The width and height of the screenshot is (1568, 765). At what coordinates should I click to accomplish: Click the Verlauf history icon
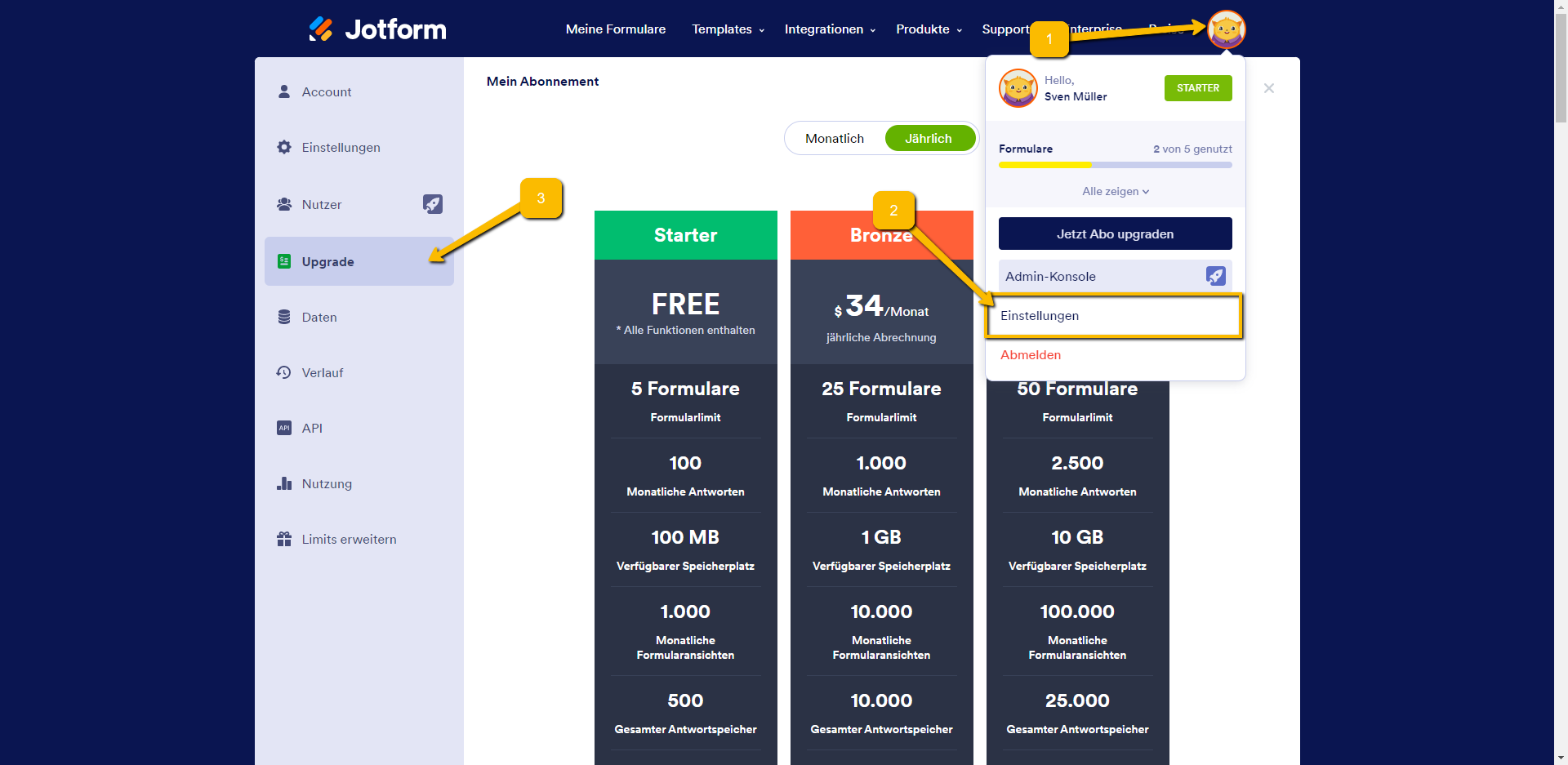pos(284,372)
